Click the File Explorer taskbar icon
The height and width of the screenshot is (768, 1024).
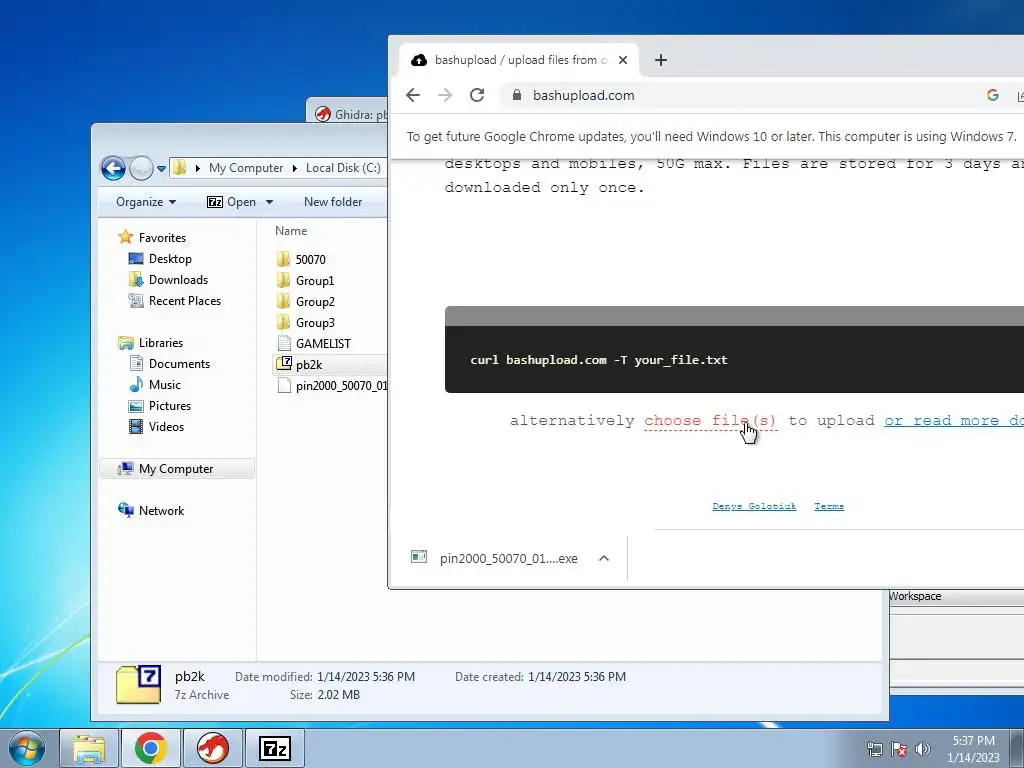[x=89, y=748]
